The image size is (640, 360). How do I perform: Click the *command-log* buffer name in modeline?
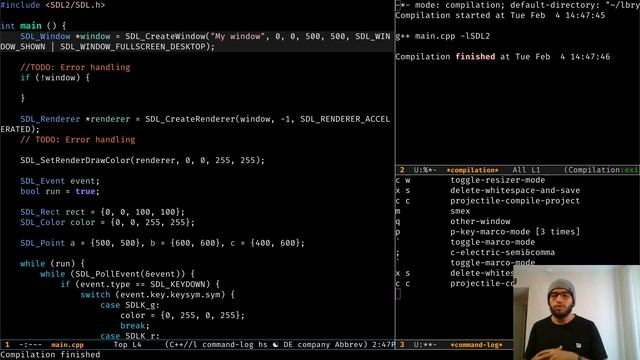(x=476, y=344)
